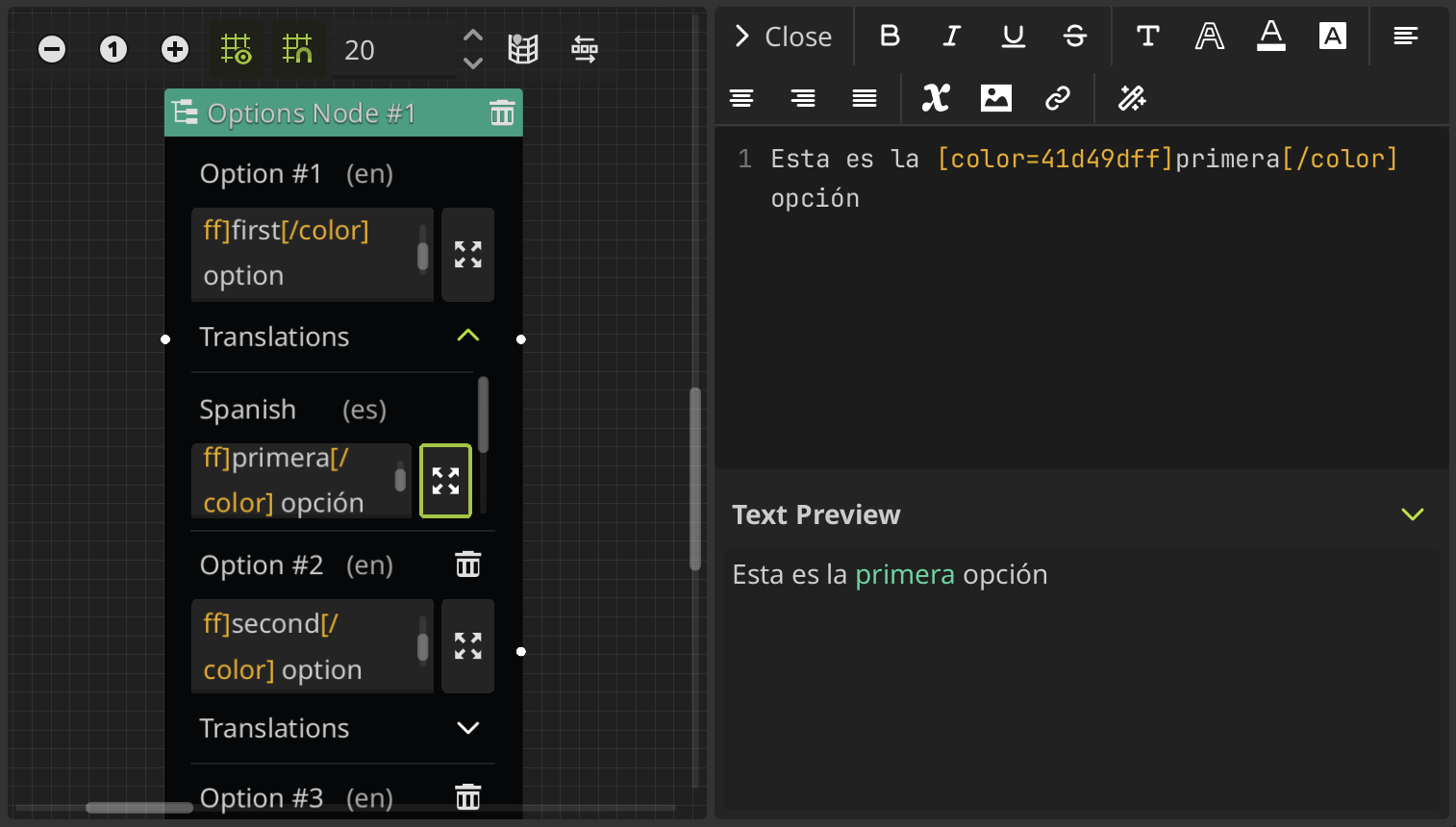Image resolution: width=1456 pixels, height=827 pixels.
Task: Open the minimap view icon
Action: [x=522, y=48]
